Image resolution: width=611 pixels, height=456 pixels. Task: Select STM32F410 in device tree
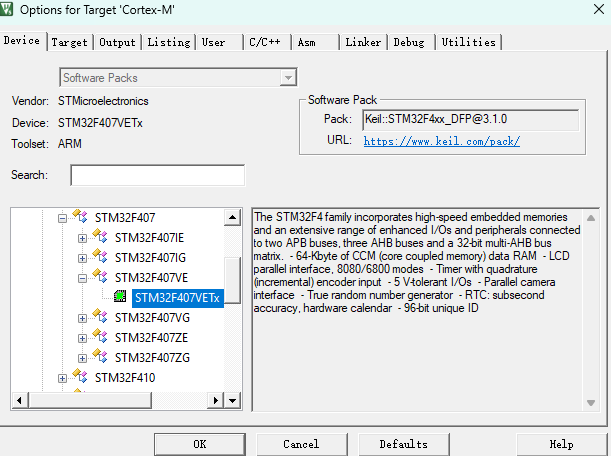click(x=125, y=378)
